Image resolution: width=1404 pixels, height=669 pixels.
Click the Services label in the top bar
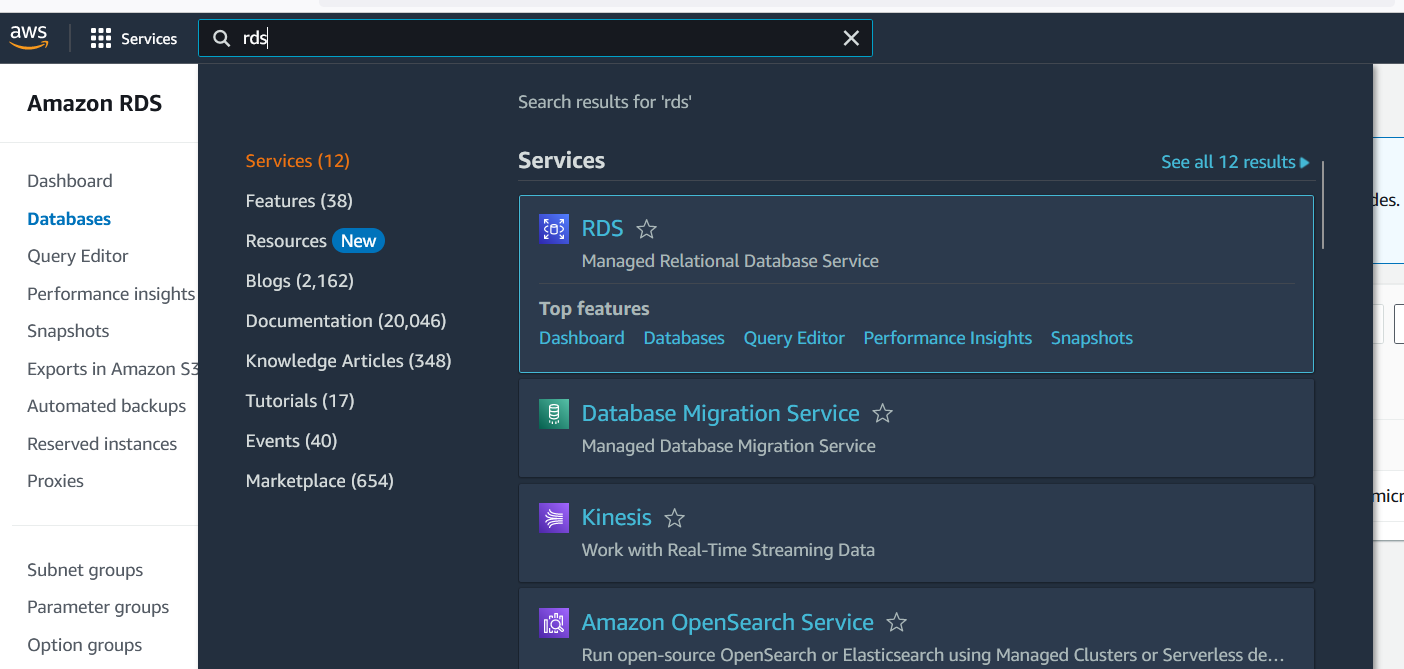pos(149,39)
